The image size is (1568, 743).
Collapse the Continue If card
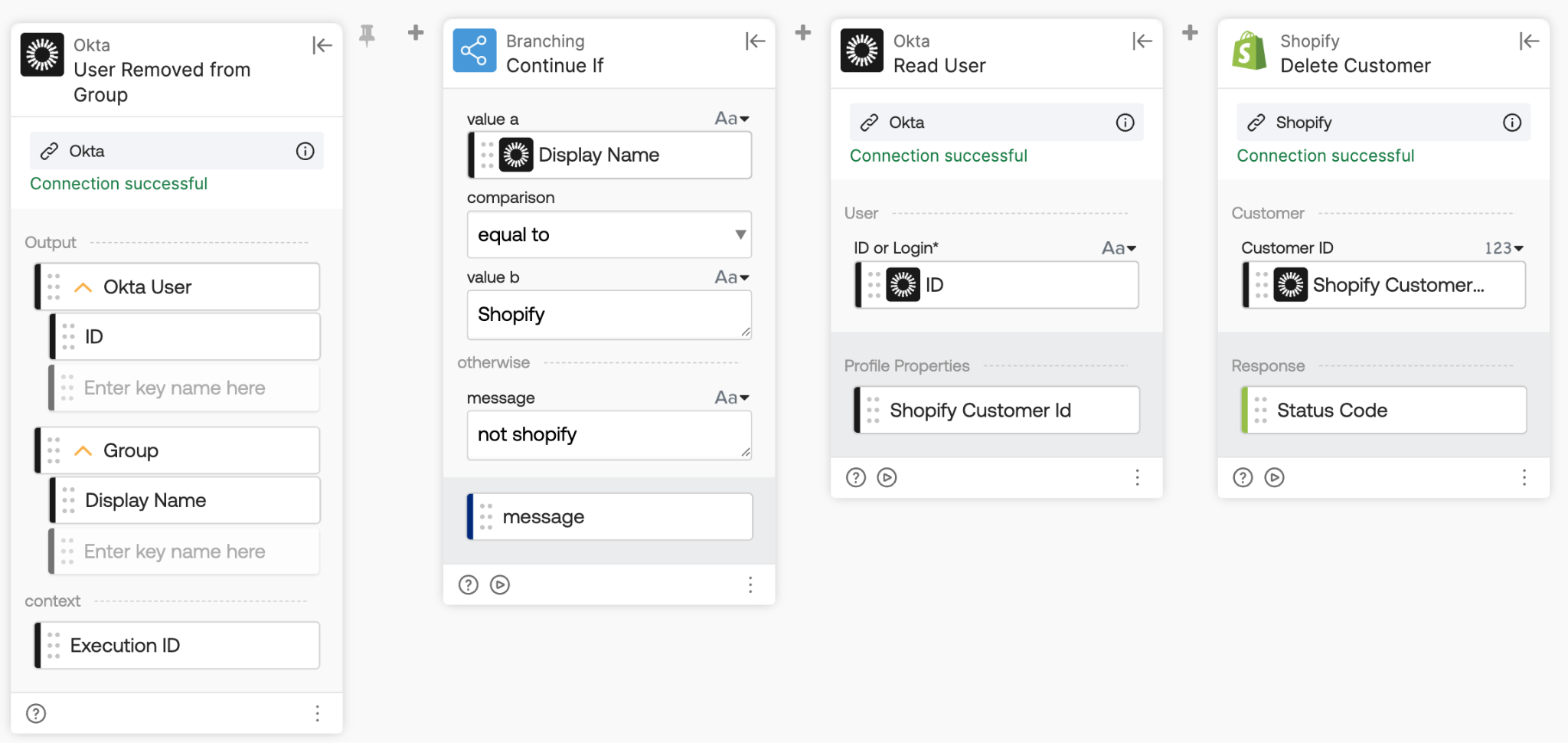pyautogui.click(x=755, y=41)
